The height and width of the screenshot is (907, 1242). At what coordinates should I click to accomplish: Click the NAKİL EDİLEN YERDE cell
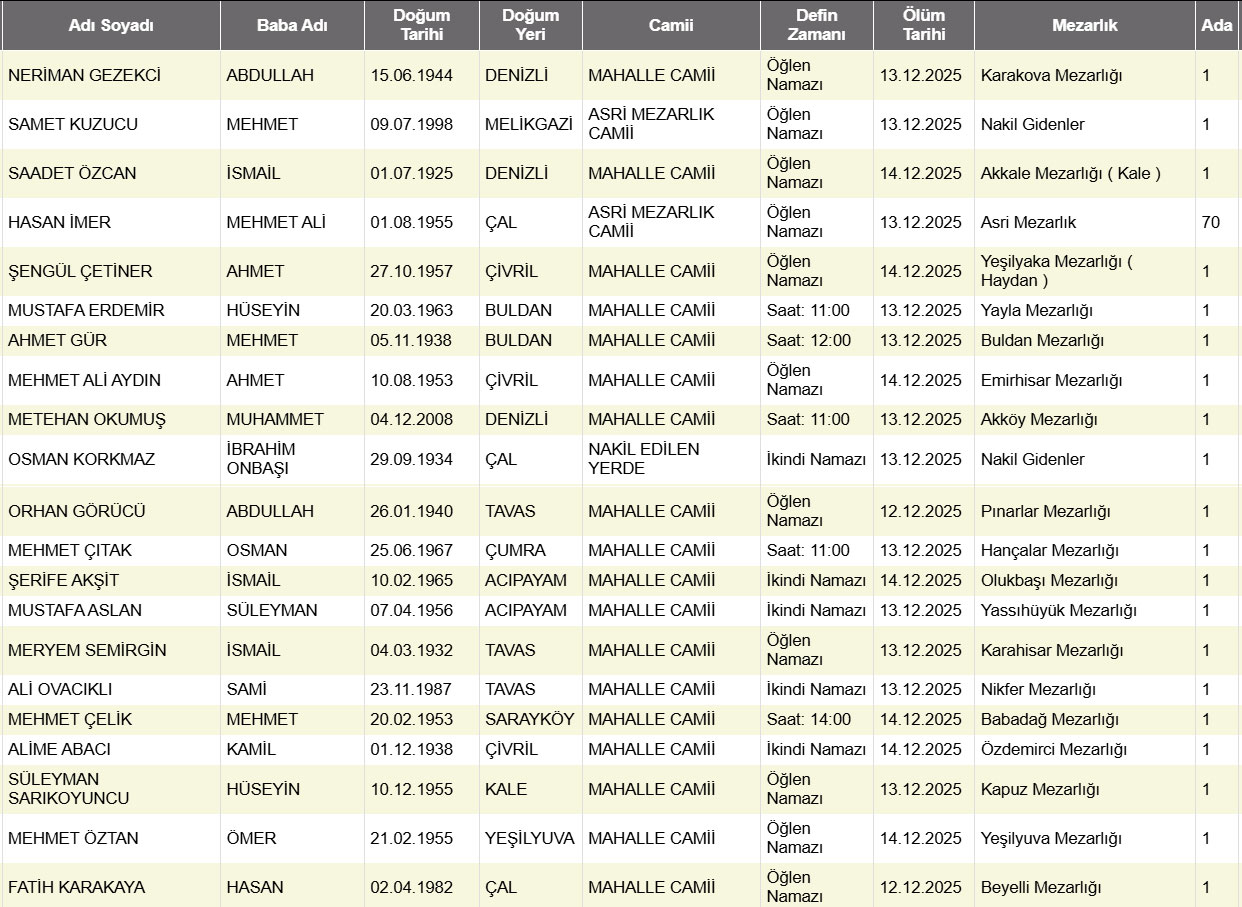644,459
